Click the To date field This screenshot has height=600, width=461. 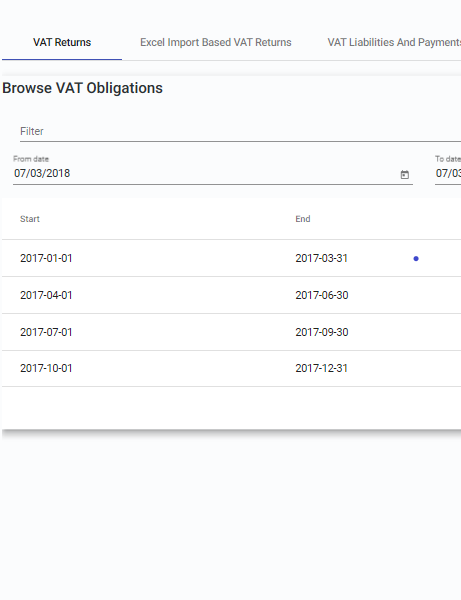click(448, 173)
